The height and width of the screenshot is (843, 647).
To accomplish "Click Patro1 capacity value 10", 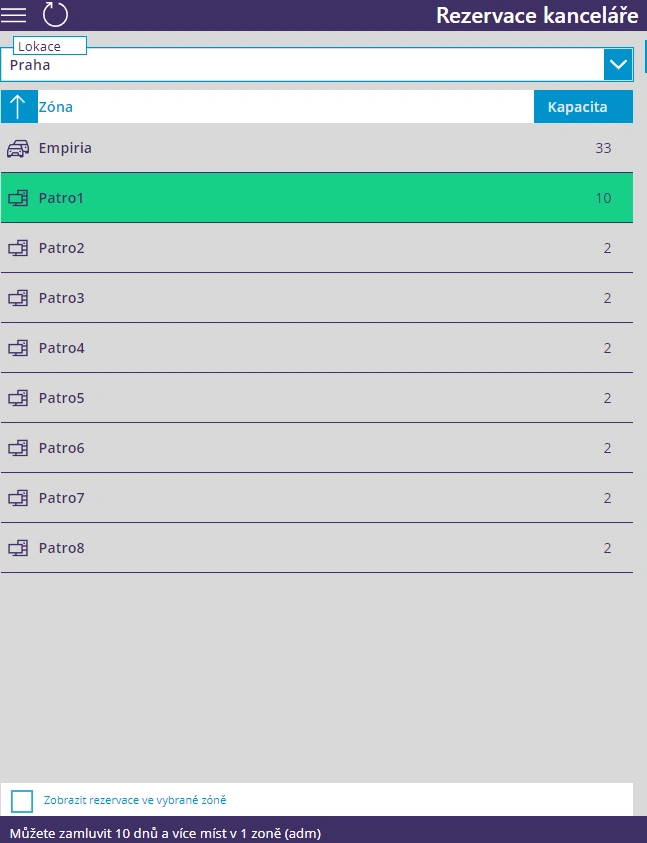I will pyautogui.click(x=603, y=198).
